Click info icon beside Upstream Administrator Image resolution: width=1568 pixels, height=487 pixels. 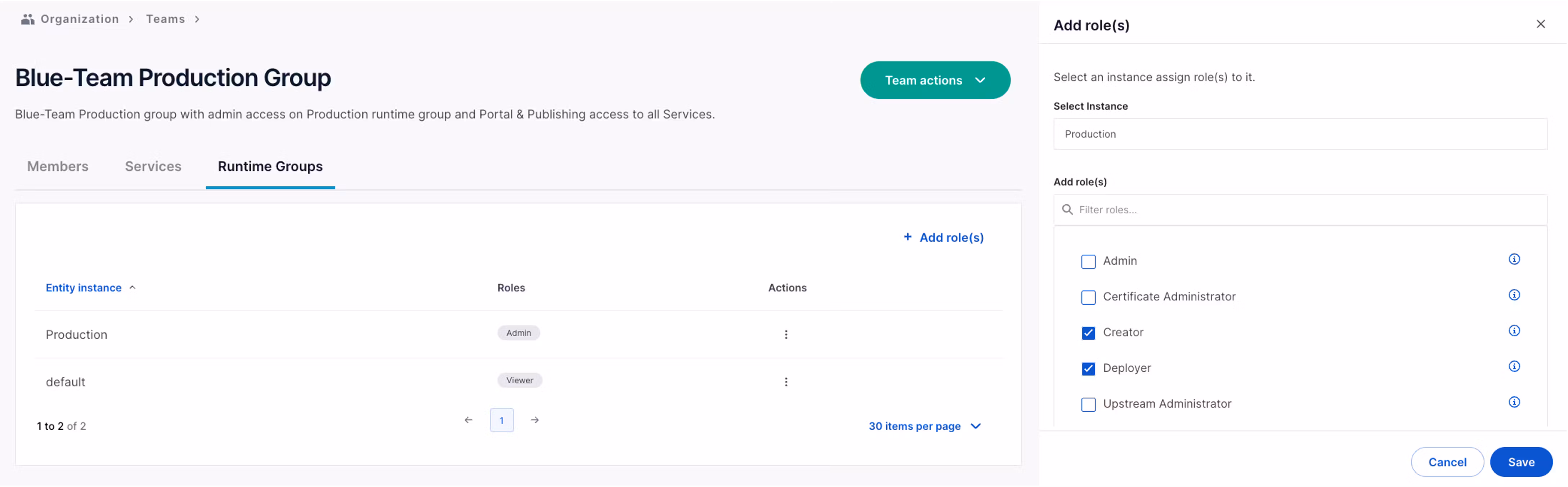(x=1514, y=402)
